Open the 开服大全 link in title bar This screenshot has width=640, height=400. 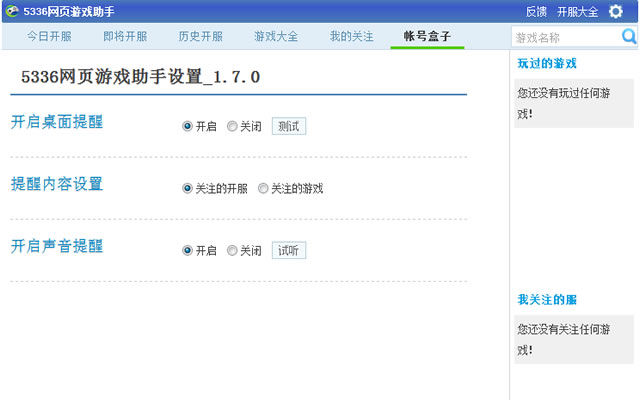[x=578, y=12]
